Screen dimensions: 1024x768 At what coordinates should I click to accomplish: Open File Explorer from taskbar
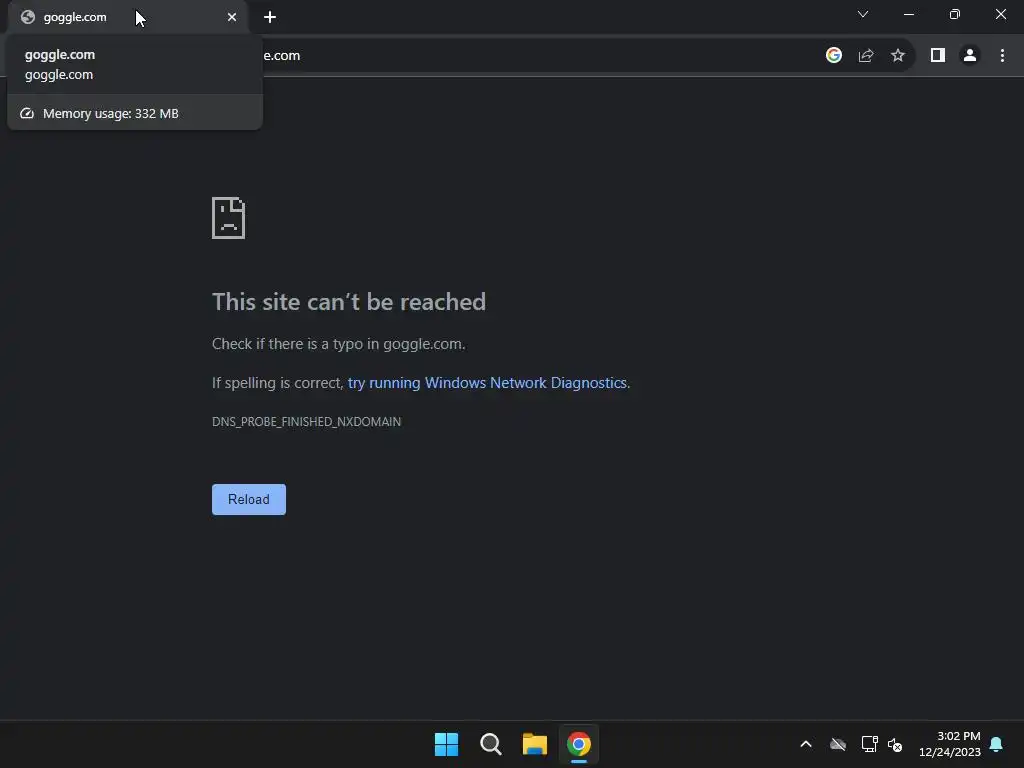coord(535,744)
